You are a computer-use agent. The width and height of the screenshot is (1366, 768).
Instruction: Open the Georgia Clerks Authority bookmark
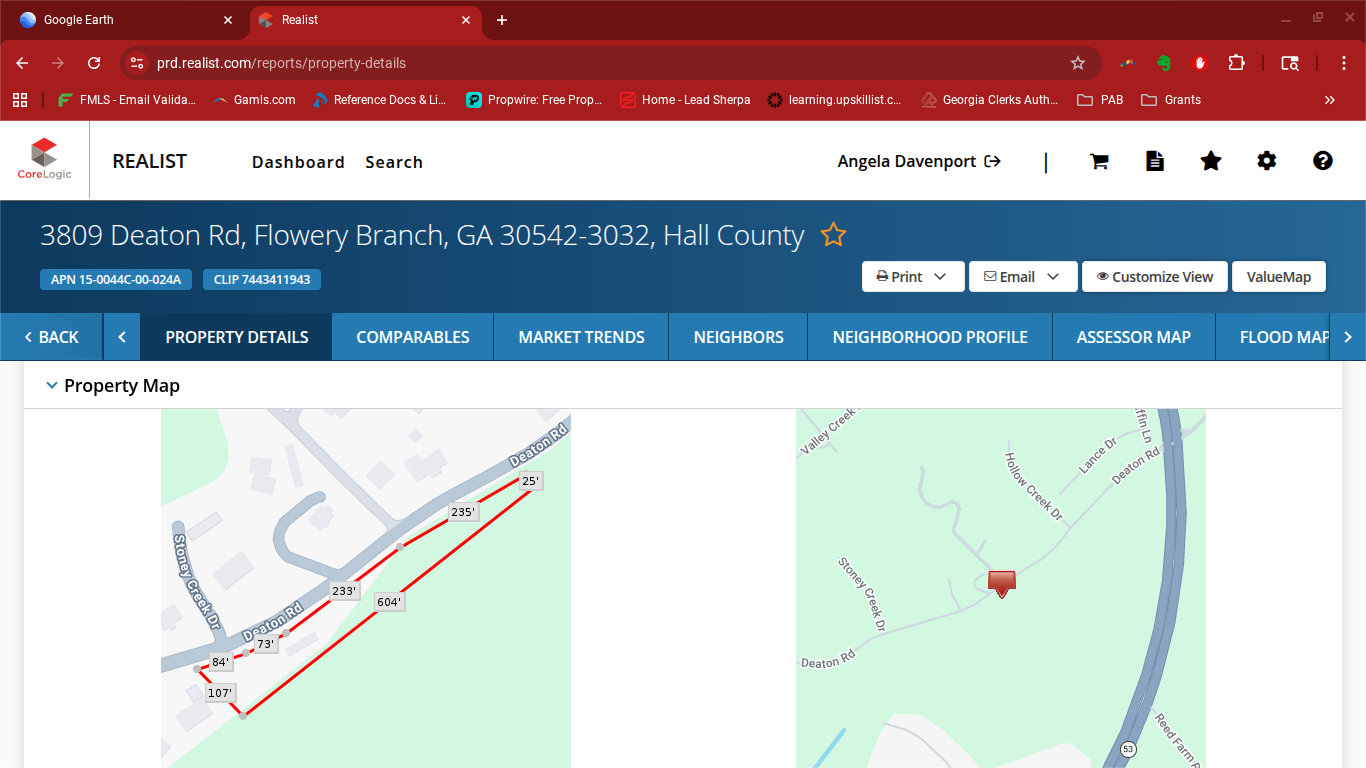pyautogui.click(x=989, y=100)
